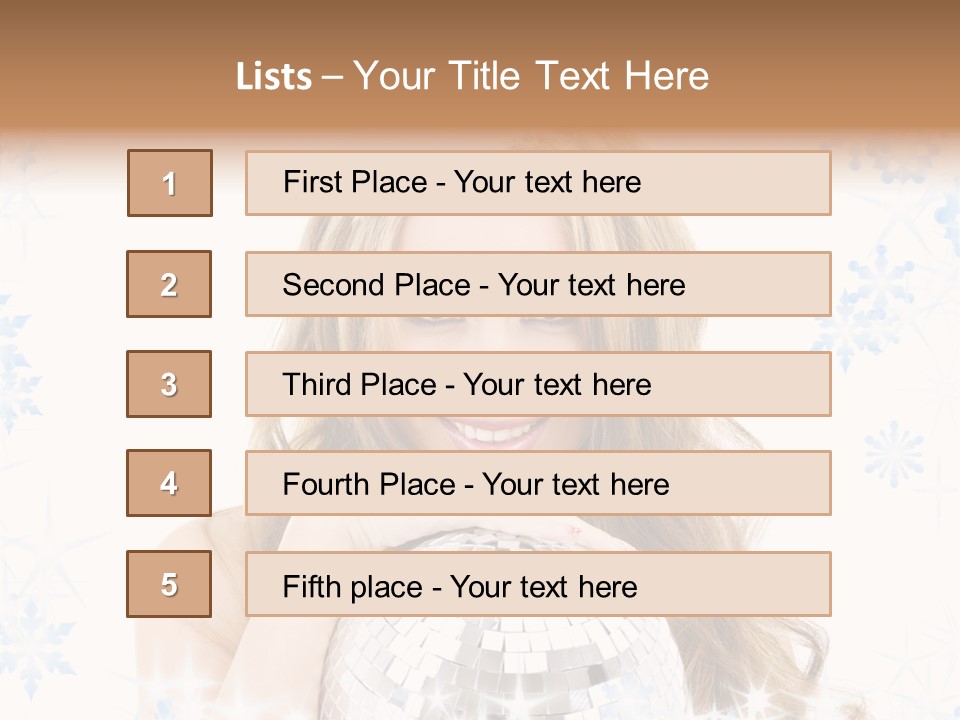Click the blue snowflake on right side
This screenshot has height=720, width=960.
(x=893, y=455)
